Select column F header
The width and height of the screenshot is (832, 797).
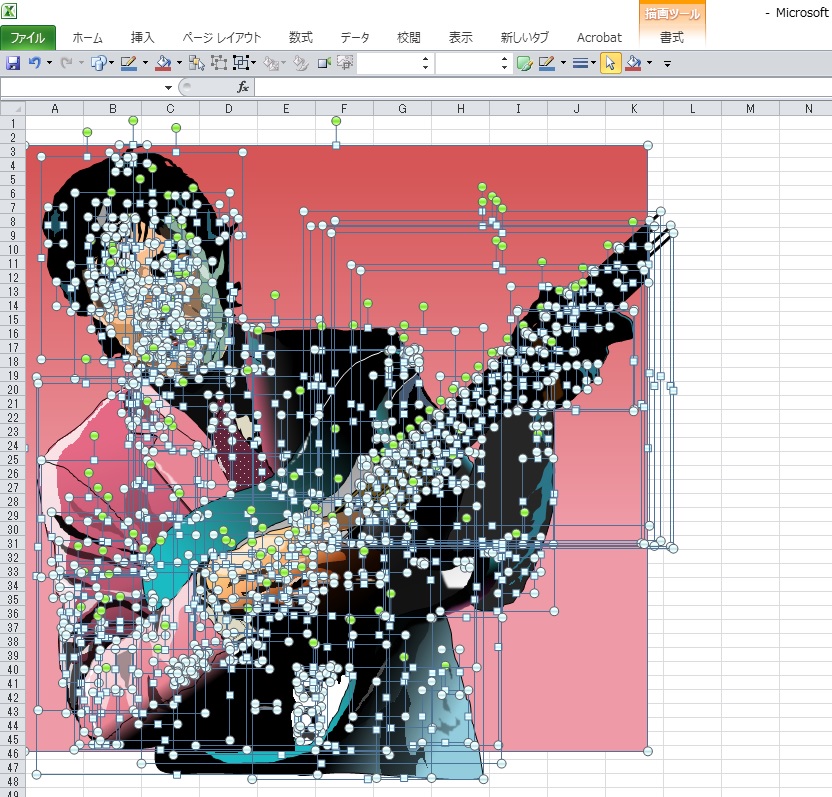pos(344,109)
